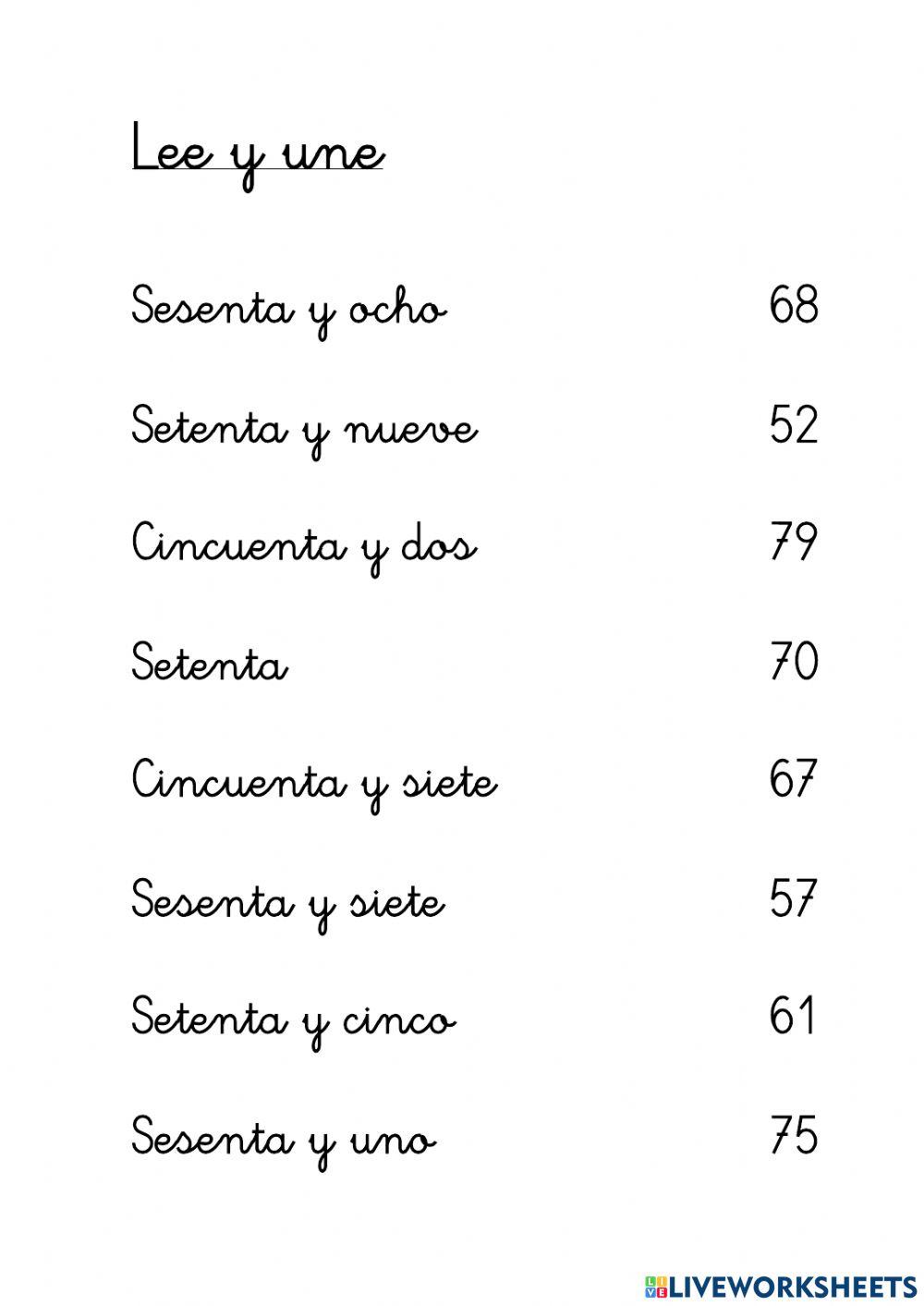Select the number 52
The image size is (924, 1306).
[x=794, y=425]
